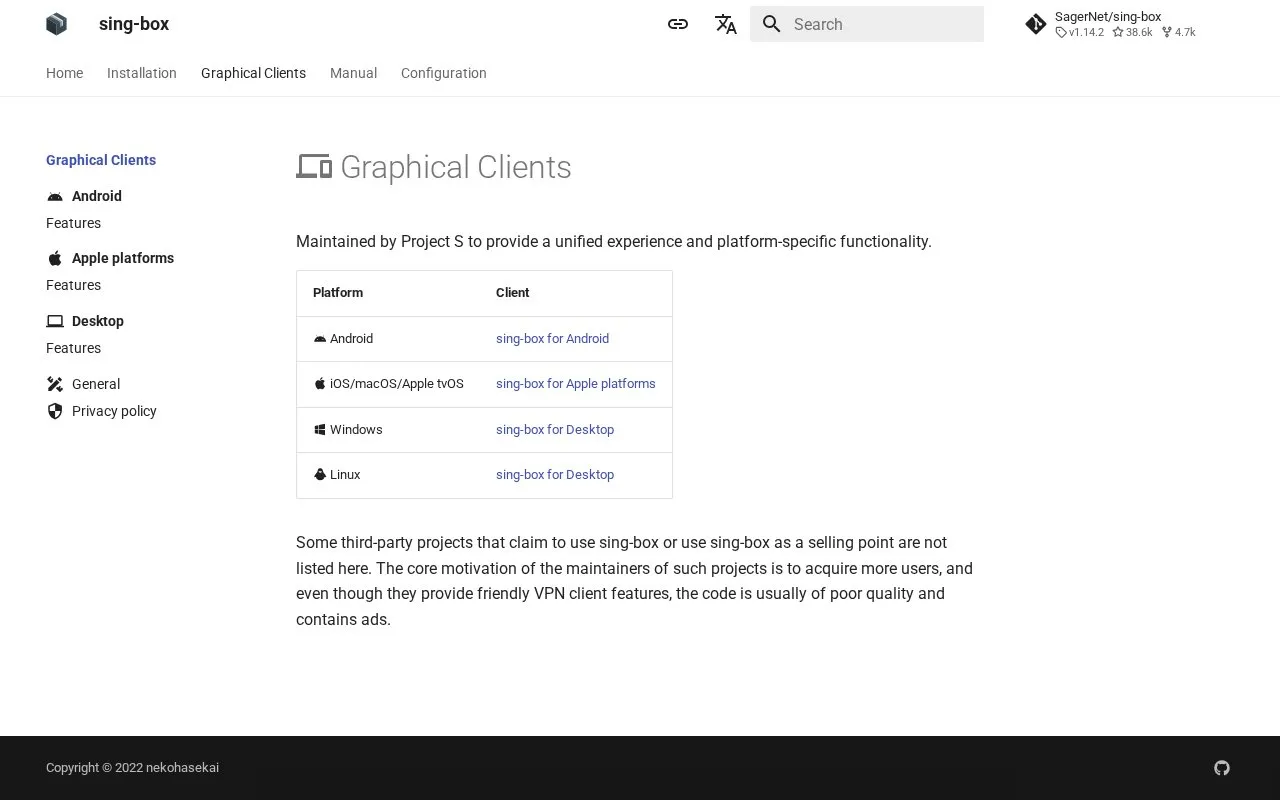
Task: Open General in the sidebar
Action: 96,384
